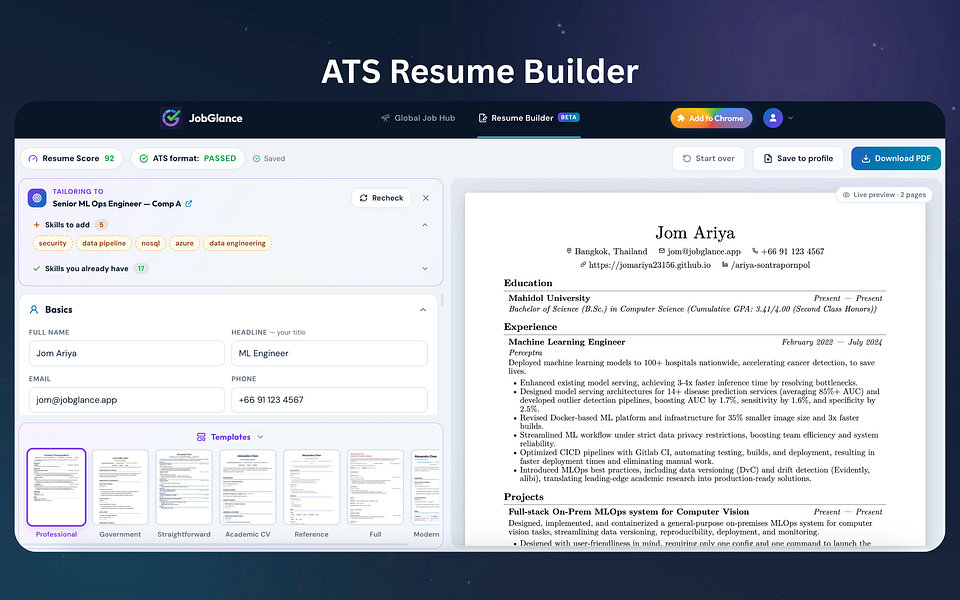The image size is (960, 600).
Task: Click the left panel vertical scrollbar
Action: point(441,300)
